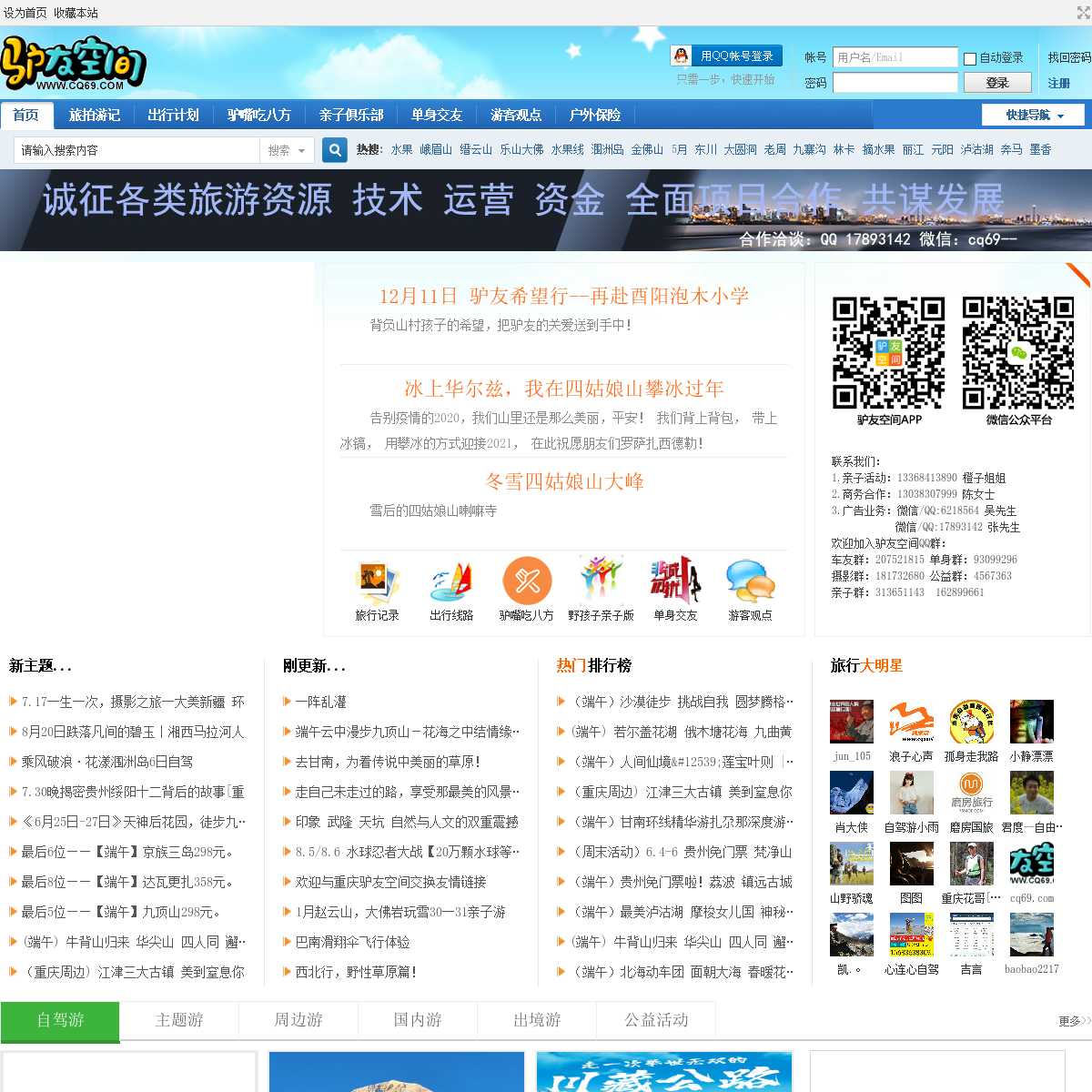The image size is (1092, 1092).
Task: Click the 收藏本站 link
Action: (76, 13)
